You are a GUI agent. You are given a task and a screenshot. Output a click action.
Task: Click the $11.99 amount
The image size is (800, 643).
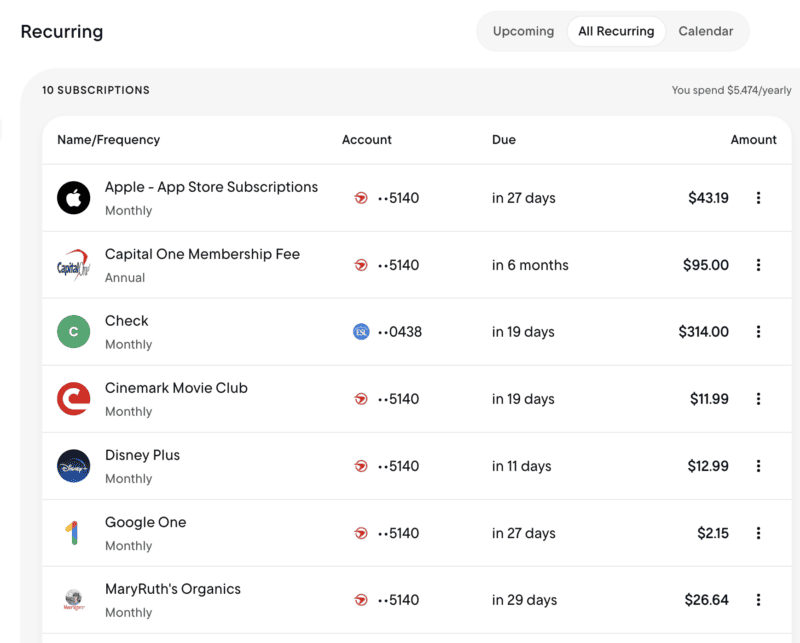709,399
